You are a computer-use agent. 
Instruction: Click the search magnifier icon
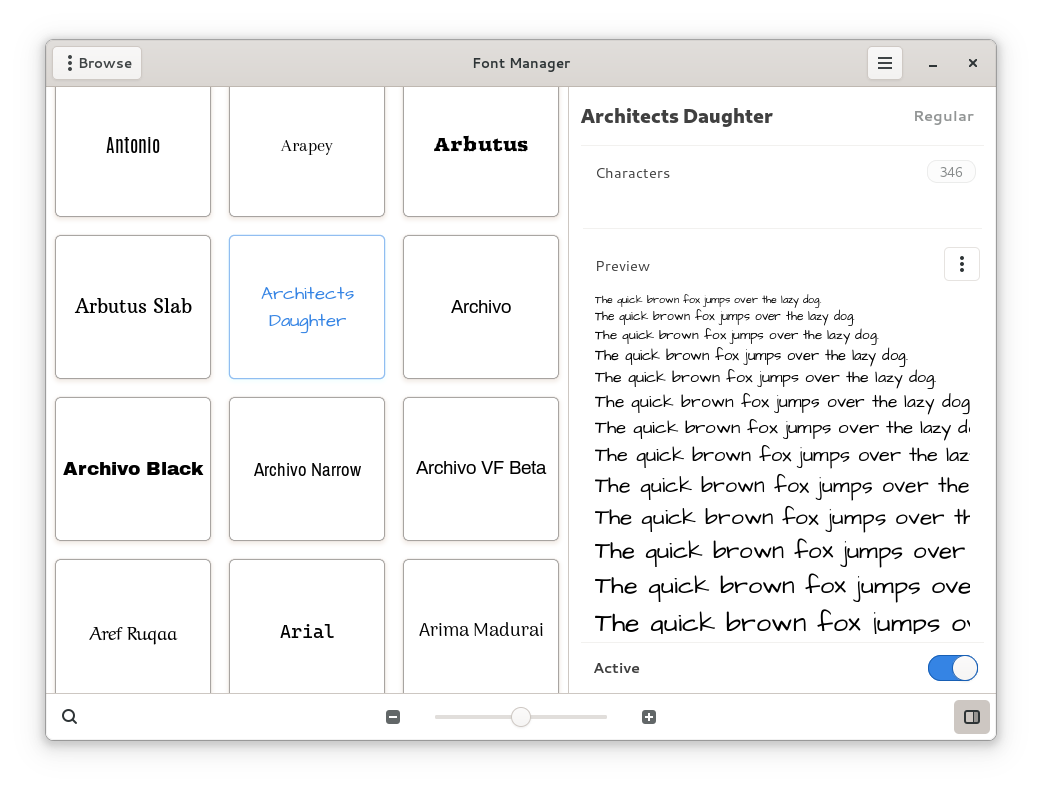tap(70, 717)
